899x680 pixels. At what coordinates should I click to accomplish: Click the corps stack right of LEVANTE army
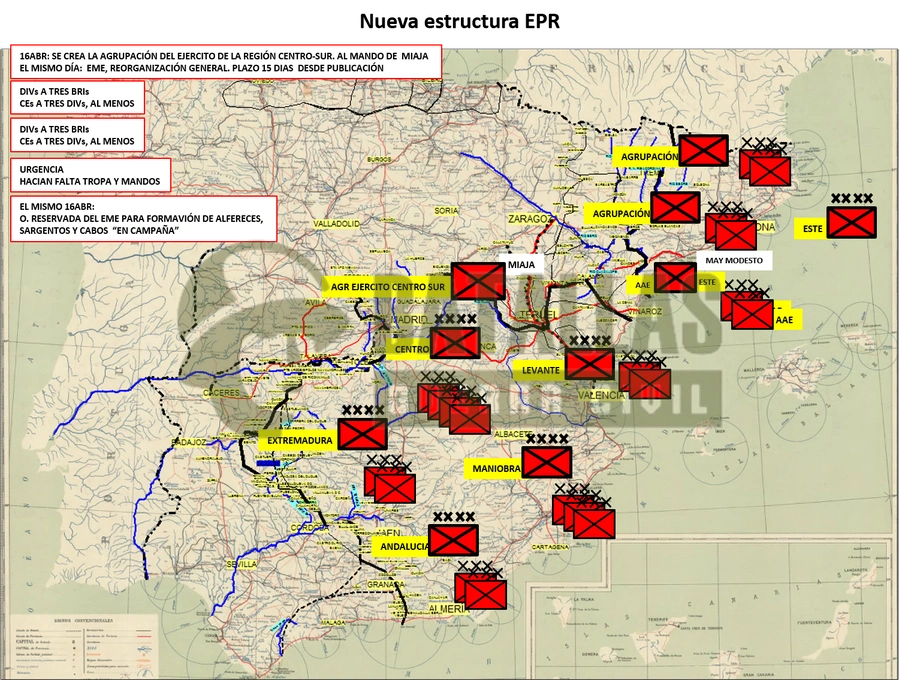pyautogui.click(x=645, y=376)
